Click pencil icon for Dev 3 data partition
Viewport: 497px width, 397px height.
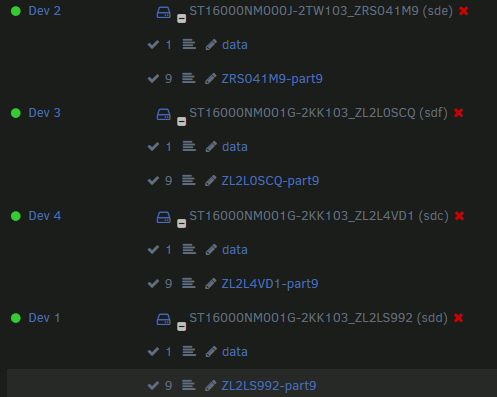point(211,147)
